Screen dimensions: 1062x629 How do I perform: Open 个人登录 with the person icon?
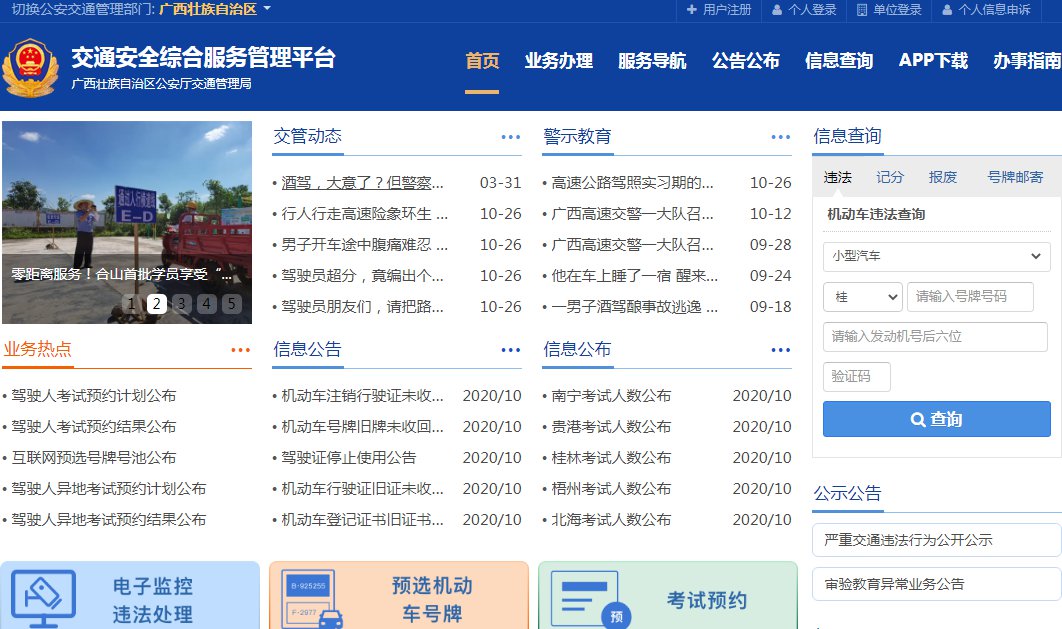point(804,10)
